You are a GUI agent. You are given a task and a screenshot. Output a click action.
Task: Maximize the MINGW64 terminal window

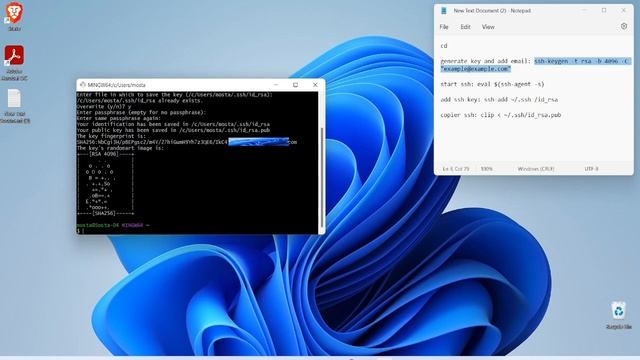(296, 85)
